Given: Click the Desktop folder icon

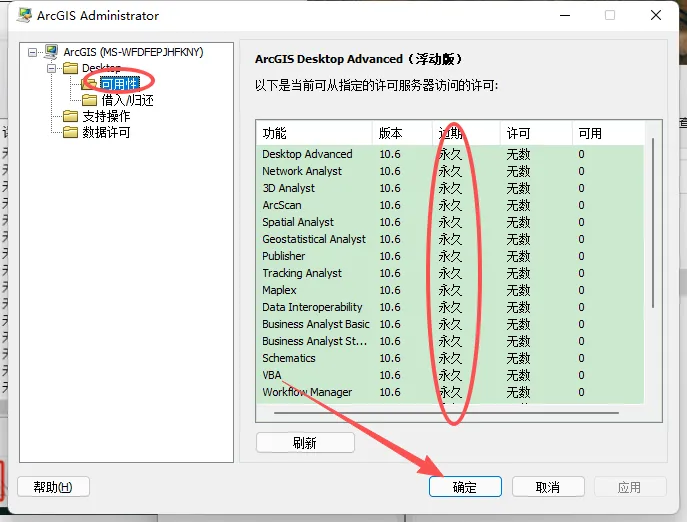Looking at the screenshot, I should [x=70, y=68].
